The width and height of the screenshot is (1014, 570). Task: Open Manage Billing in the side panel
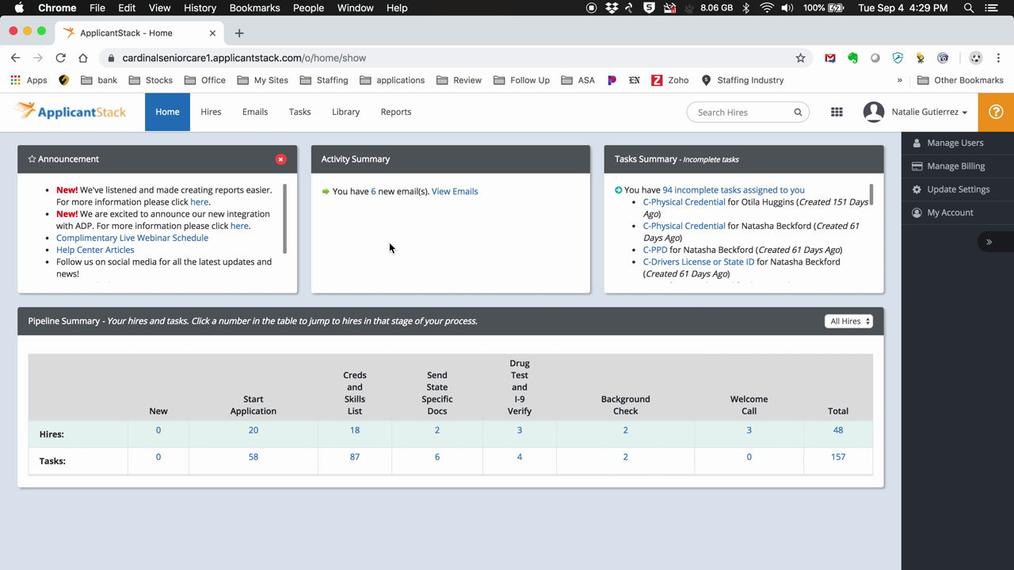click(x=955, y=166)
